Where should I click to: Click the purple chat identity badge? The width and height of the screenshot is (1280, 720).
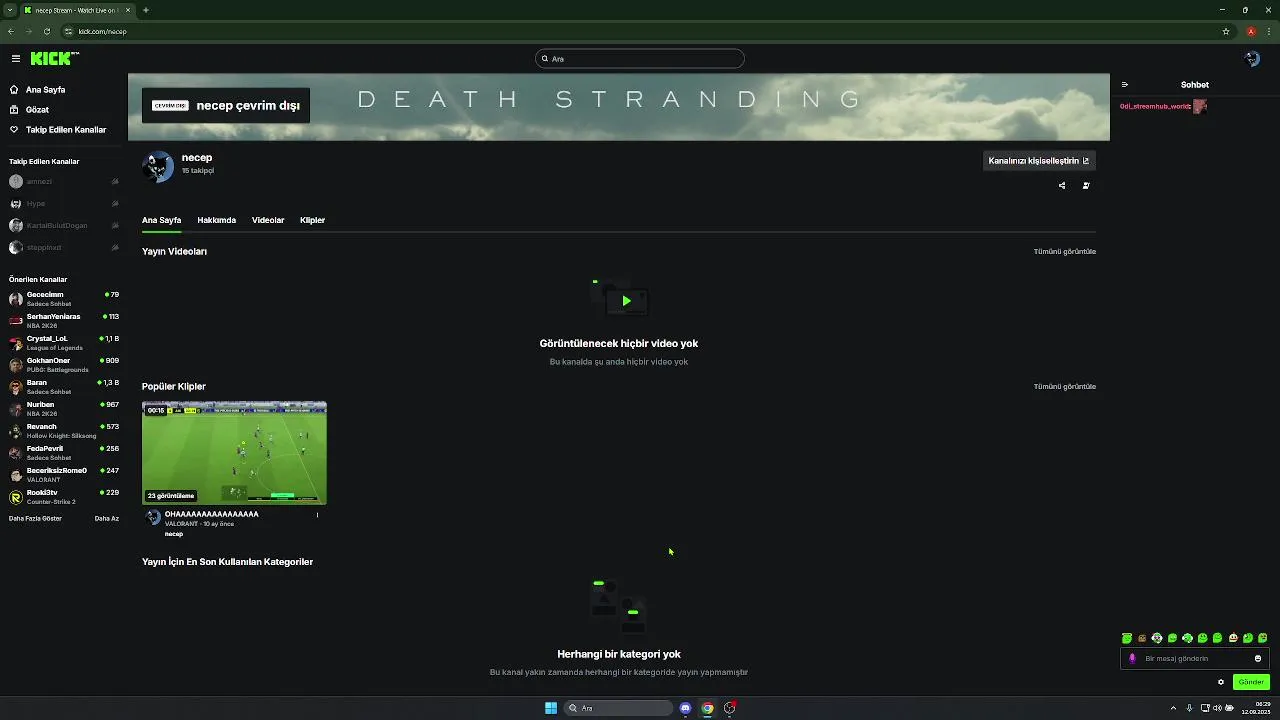click(x=1132, y=658)
